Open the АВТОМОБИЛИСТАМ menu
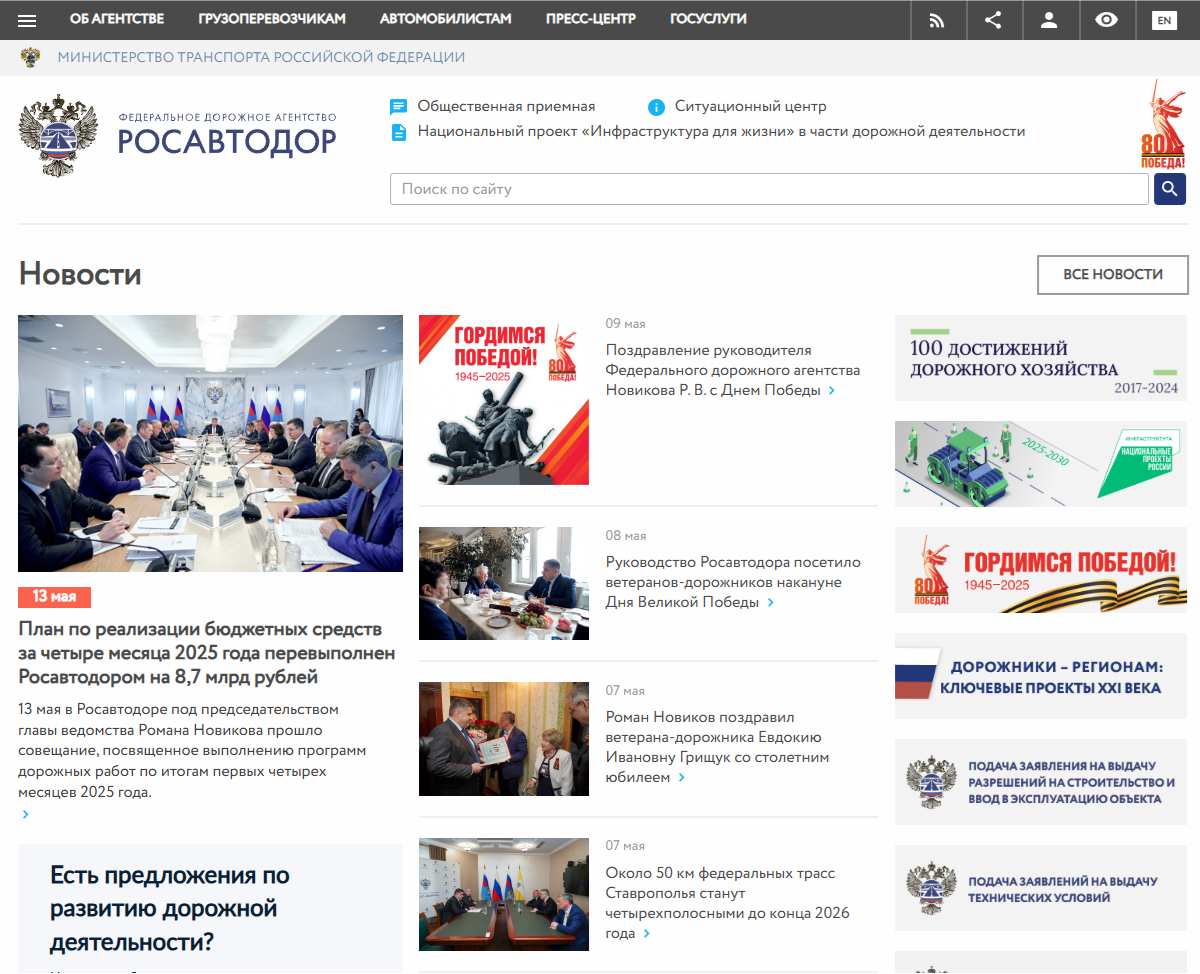 coord(446,19)
